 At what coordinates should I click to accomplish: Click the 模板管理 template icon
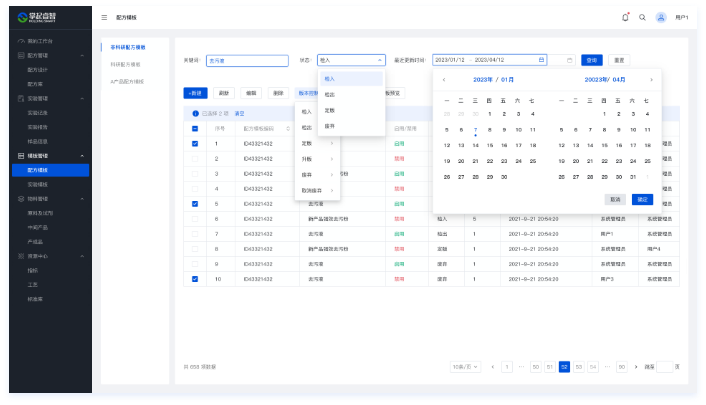tap(21, 156)
